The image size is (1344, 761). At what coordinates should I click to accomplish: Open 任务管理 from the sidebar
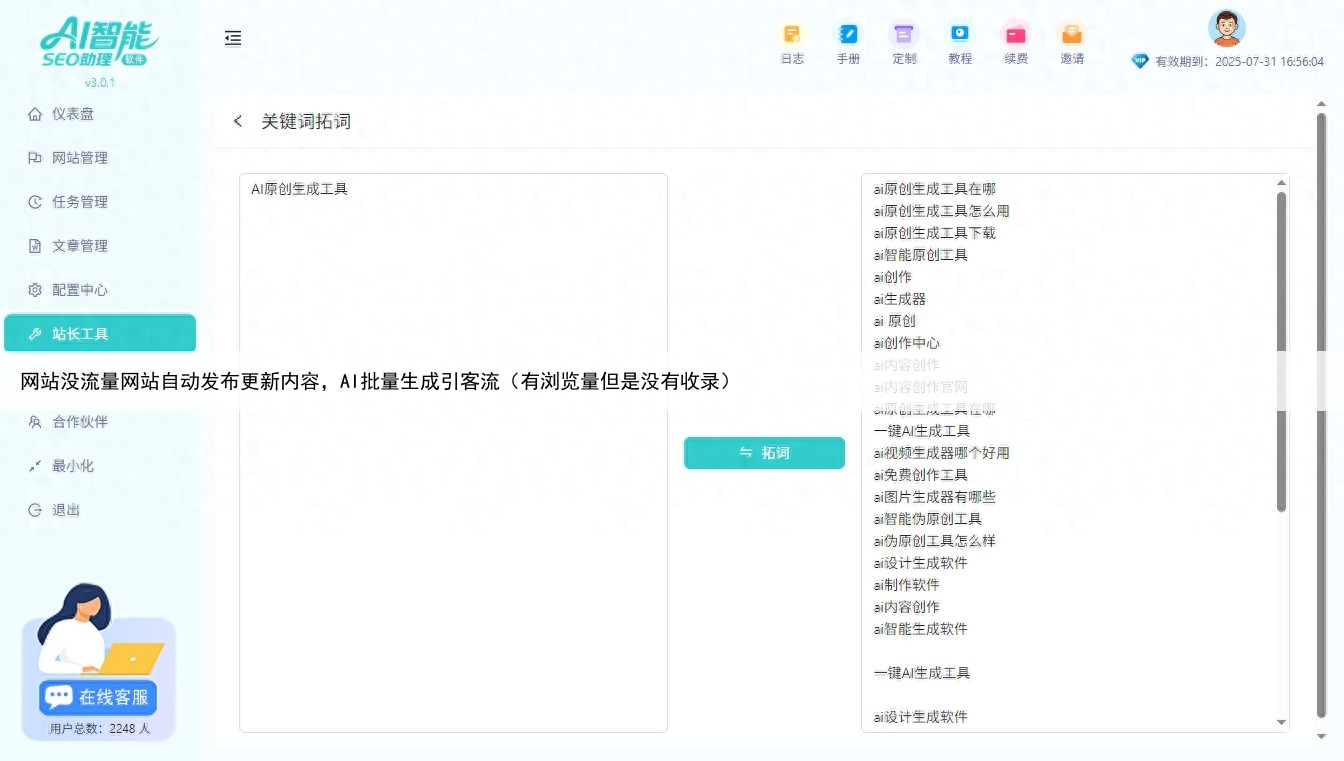pyautogui.click(x=78, y=201)
